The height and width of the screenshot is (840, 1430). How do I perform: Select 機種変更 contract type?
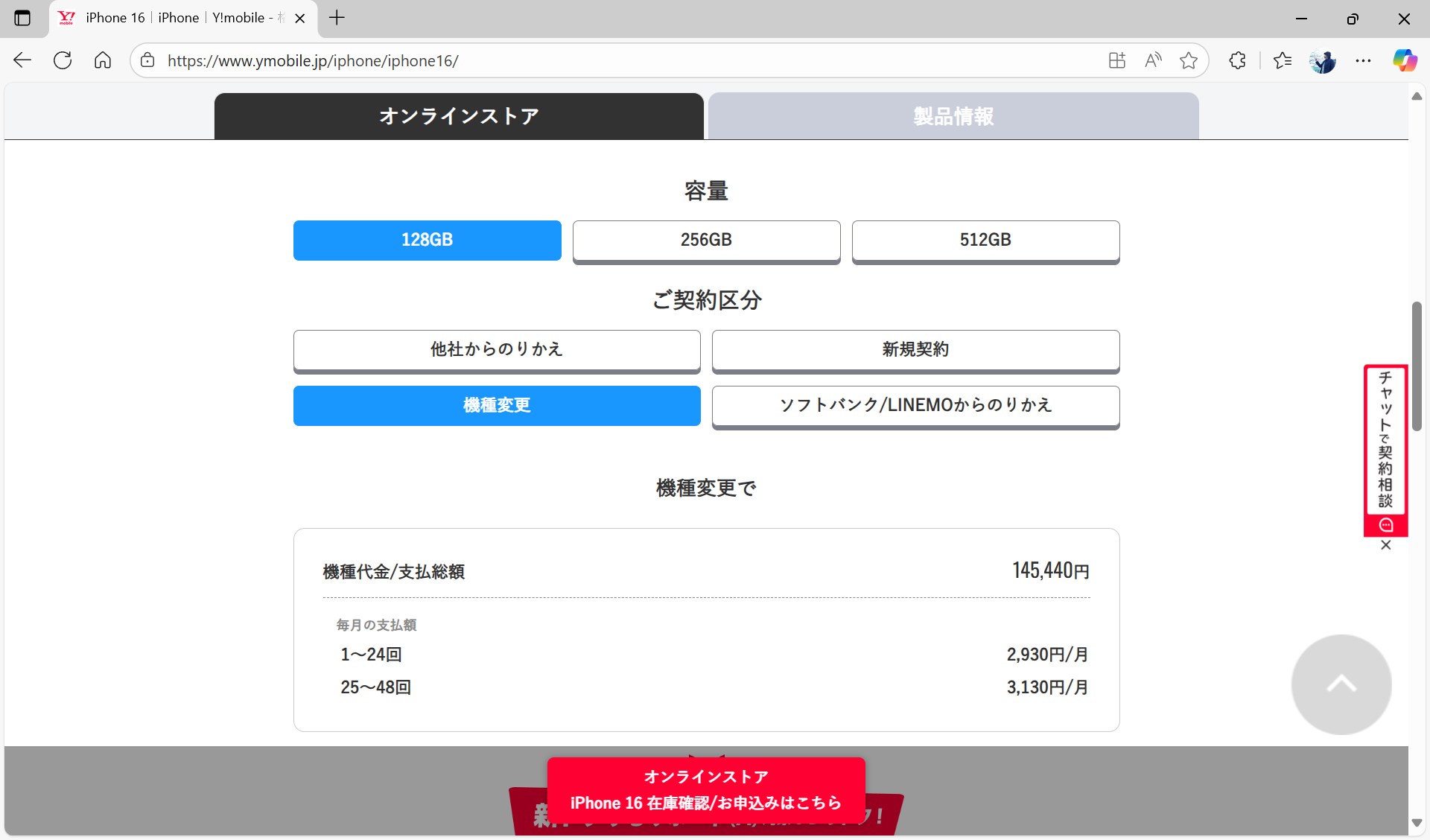point(497,406)
